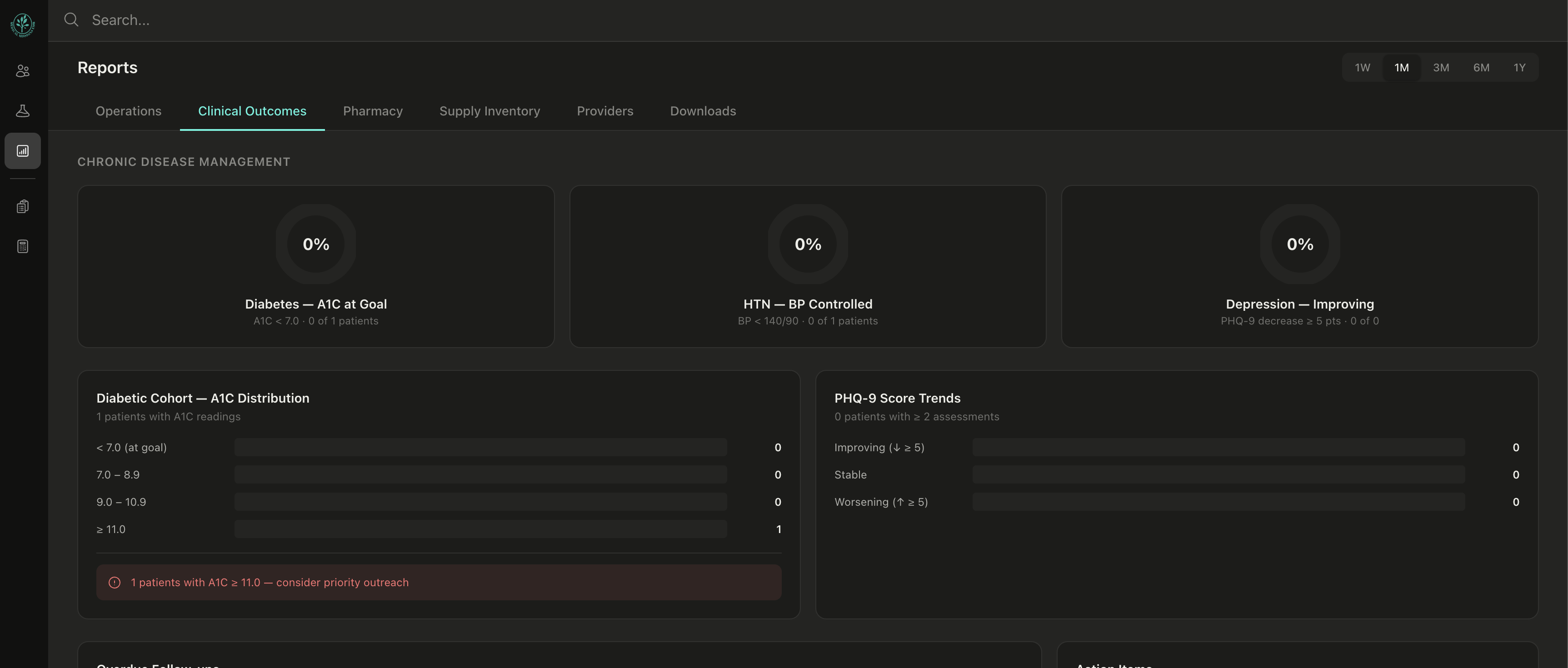Screen dimensions: 1568x668
Task: Open the lab flask icon in sidebar
Action: click(x=23, y=111)
